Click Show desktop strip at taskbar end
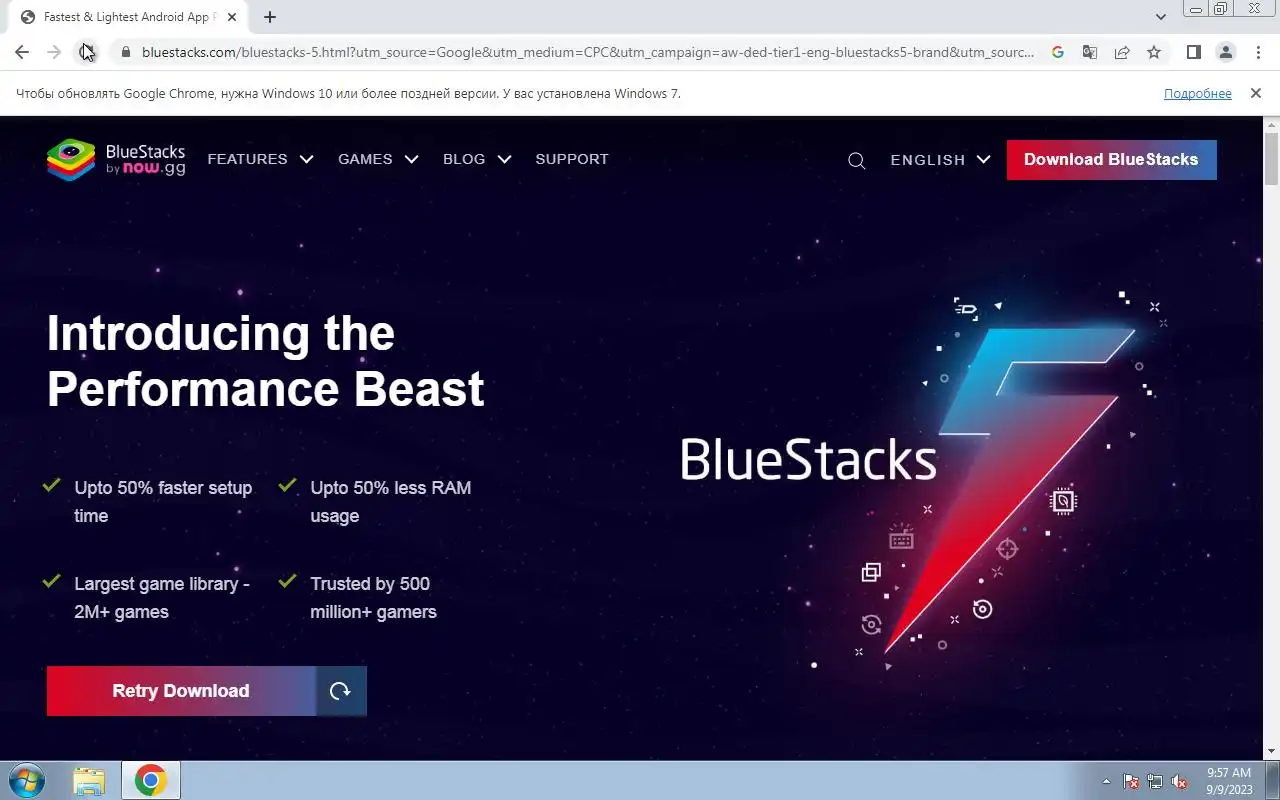1280x800 pixels. point(1272,780)
